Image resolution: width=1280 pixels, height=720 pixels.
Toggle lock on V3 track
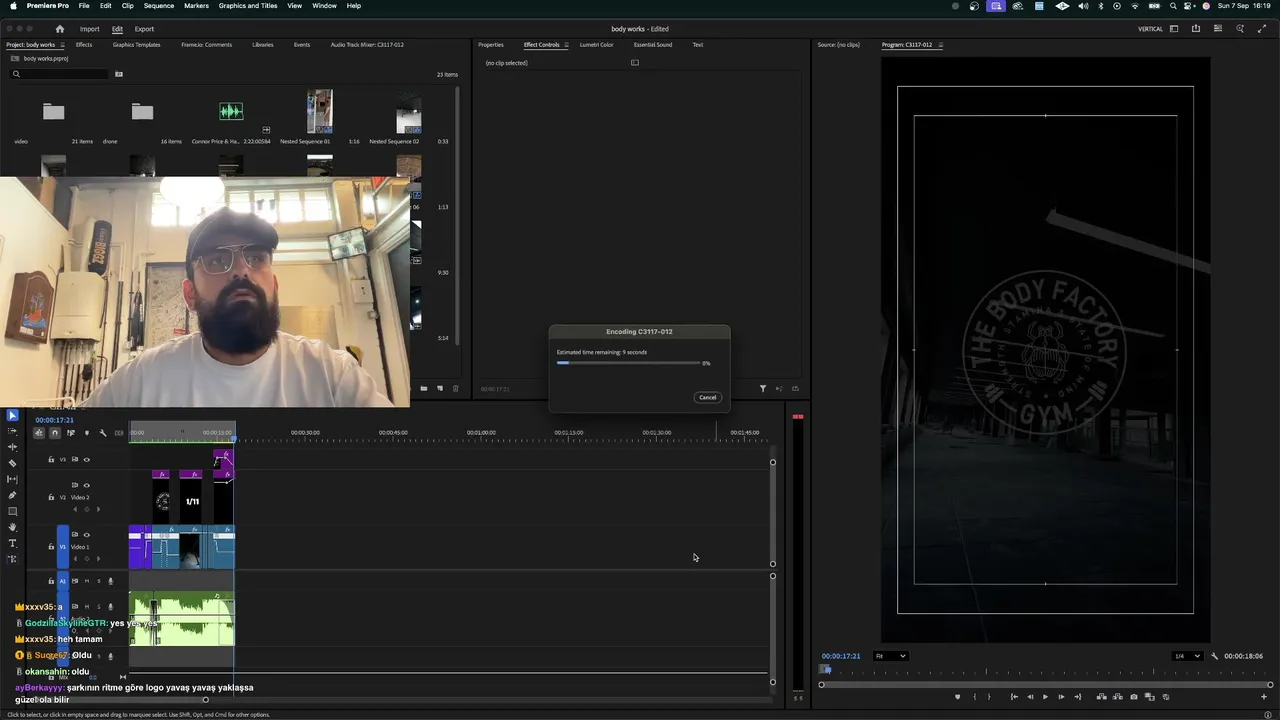point(51,460)
